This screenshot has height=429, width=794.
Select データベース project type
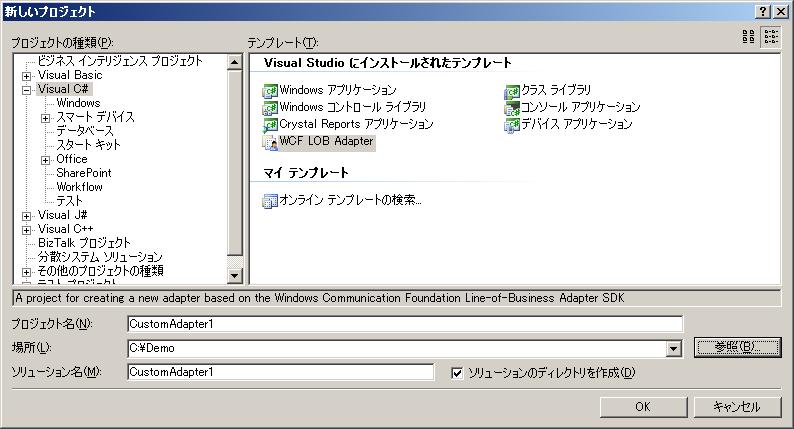coord(85,131)
